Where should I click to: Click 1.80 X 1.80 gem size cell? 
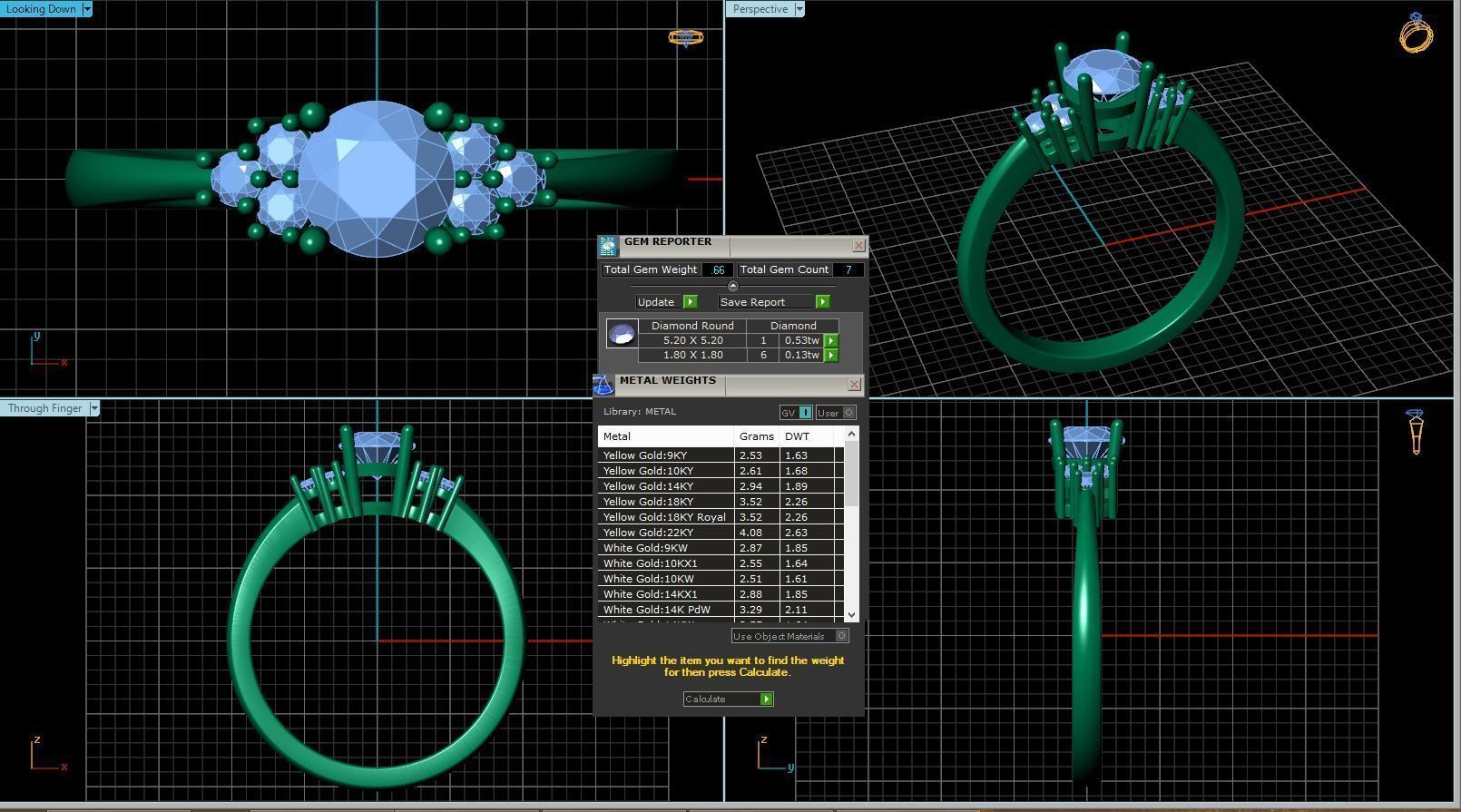pos(692,355)
